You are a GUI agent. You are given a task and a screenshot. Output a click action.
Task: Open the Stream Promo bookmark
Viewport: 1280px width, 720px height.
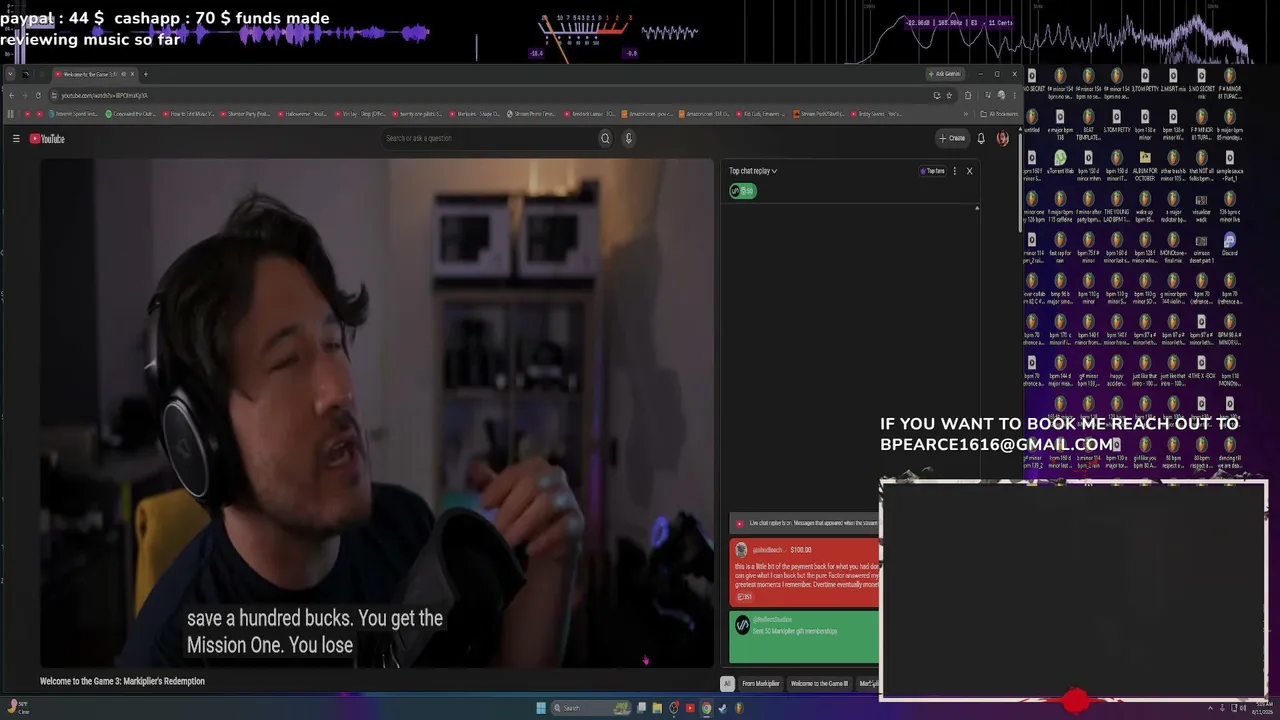[x=531, y=114]
